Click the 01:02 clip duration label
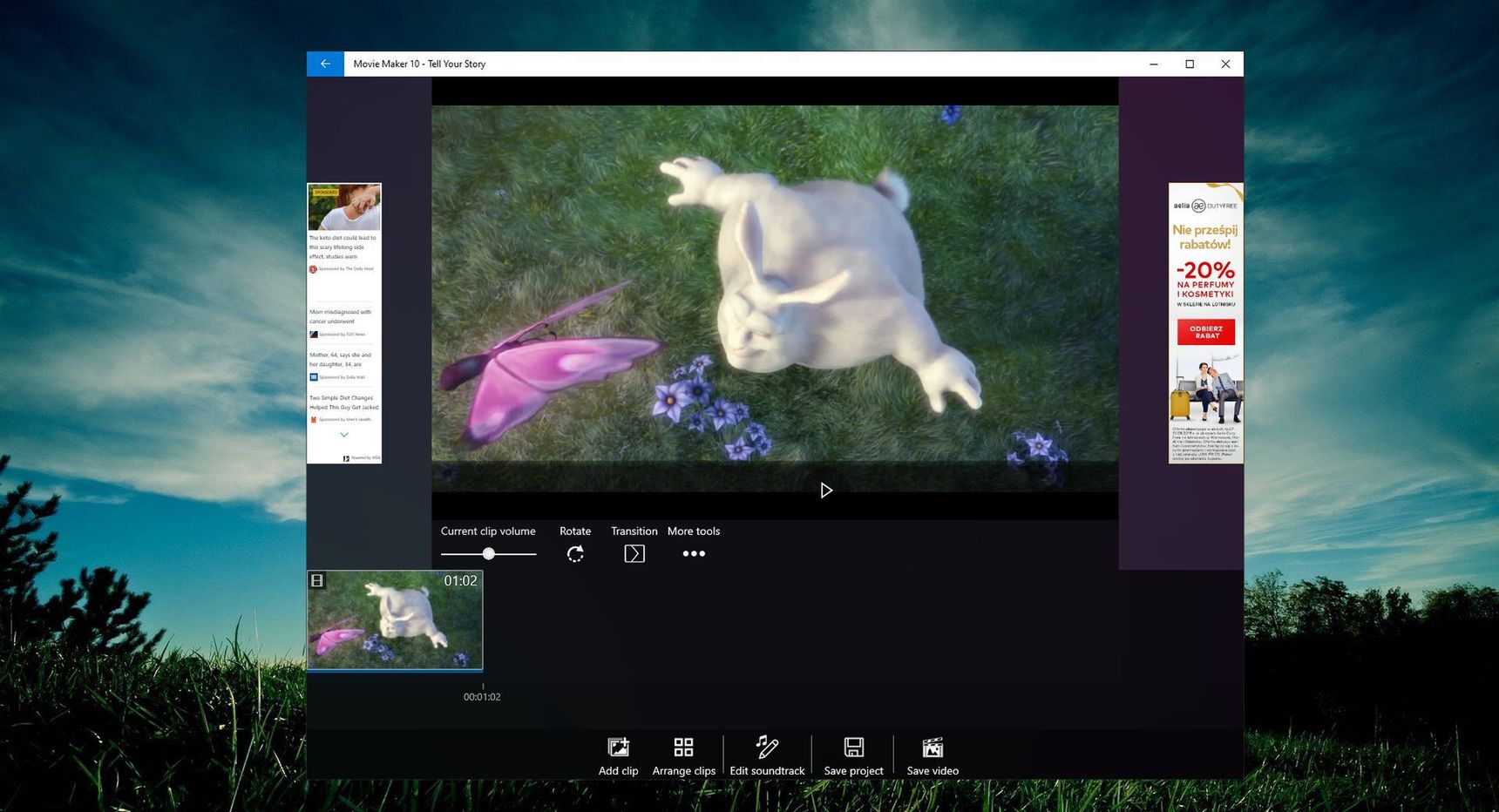The height and width of the screenshot is (812, 1499). pyautogui.click(x=460, y=581)
